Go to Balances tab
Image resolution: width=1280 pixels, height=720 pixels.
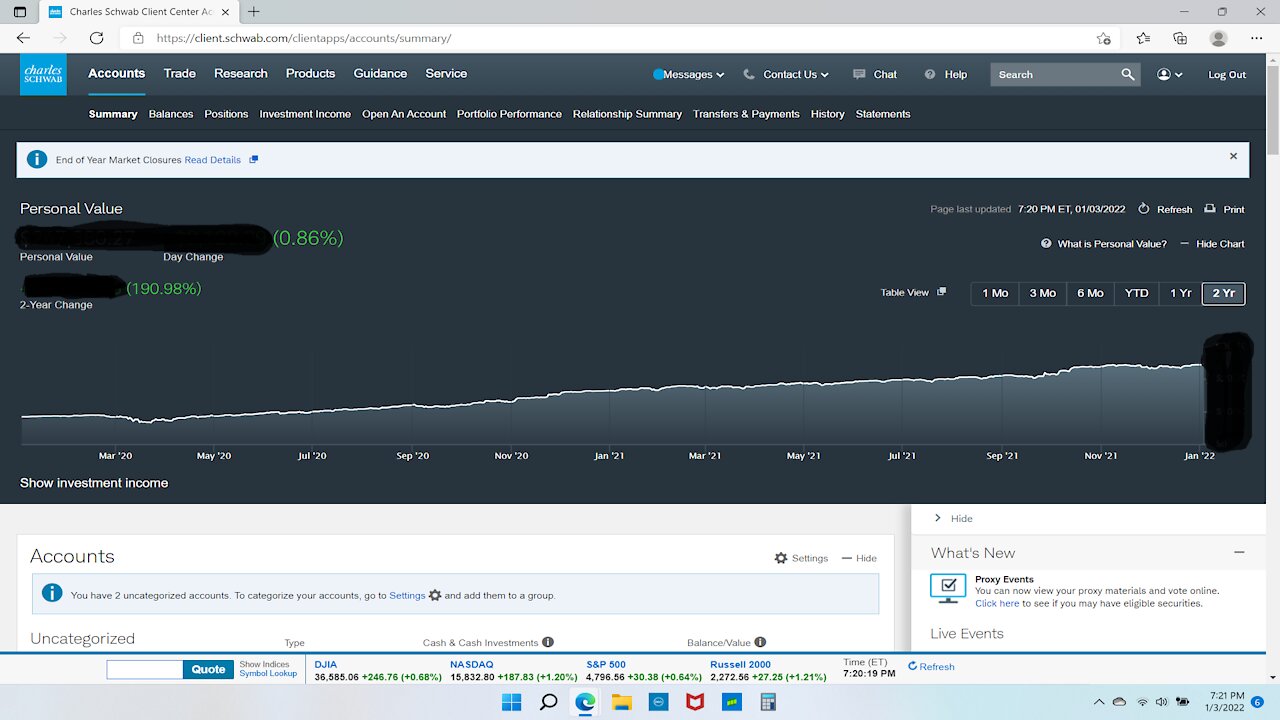[171, 114]
